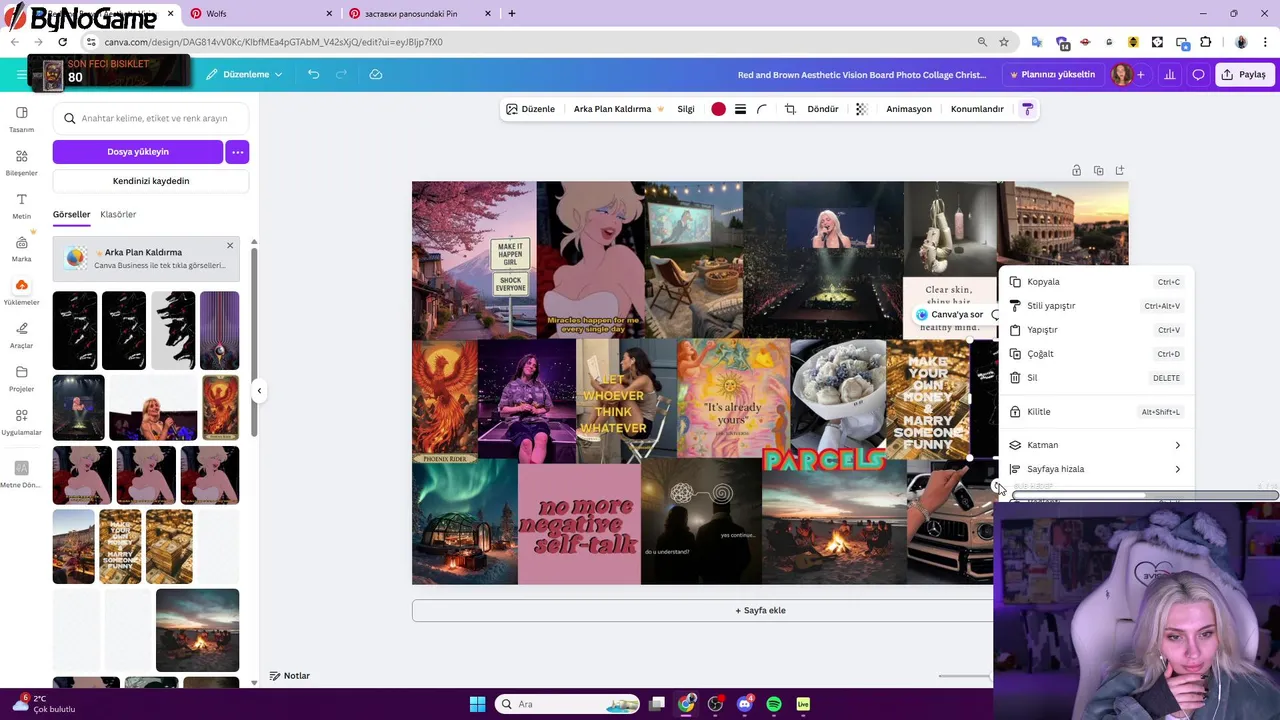The width and height of the screenshot is (1280, 720).
Task: Open the Projeler projects panel
Action: (21, 378)
